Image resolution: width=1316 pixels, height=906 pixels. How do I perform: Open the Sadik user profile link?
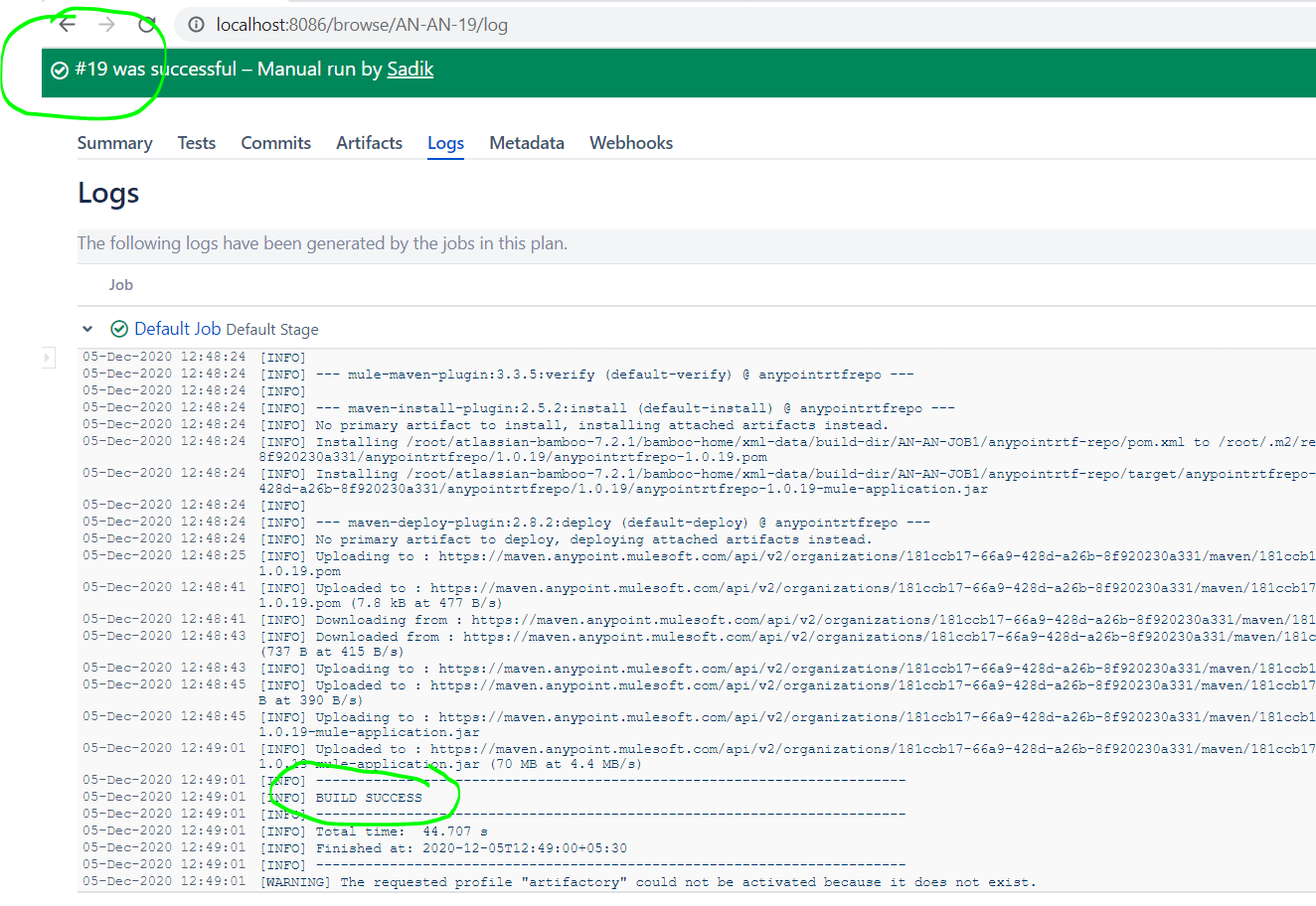click(411, 70)
